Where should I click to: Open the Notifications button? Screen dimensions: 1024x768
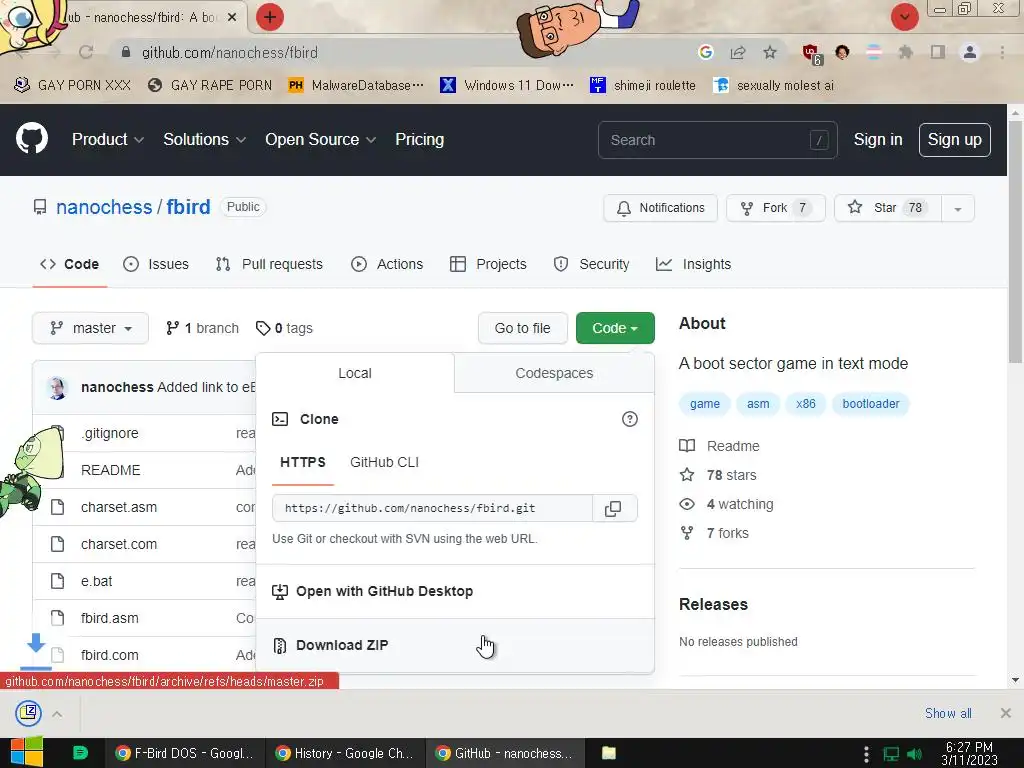(660, 208)
